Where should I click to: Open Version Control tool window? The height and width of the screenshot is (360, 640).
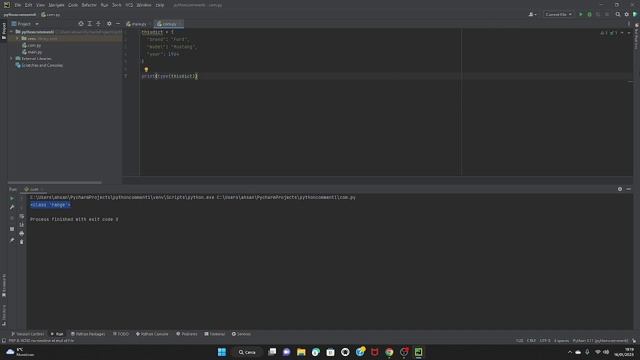28,334
